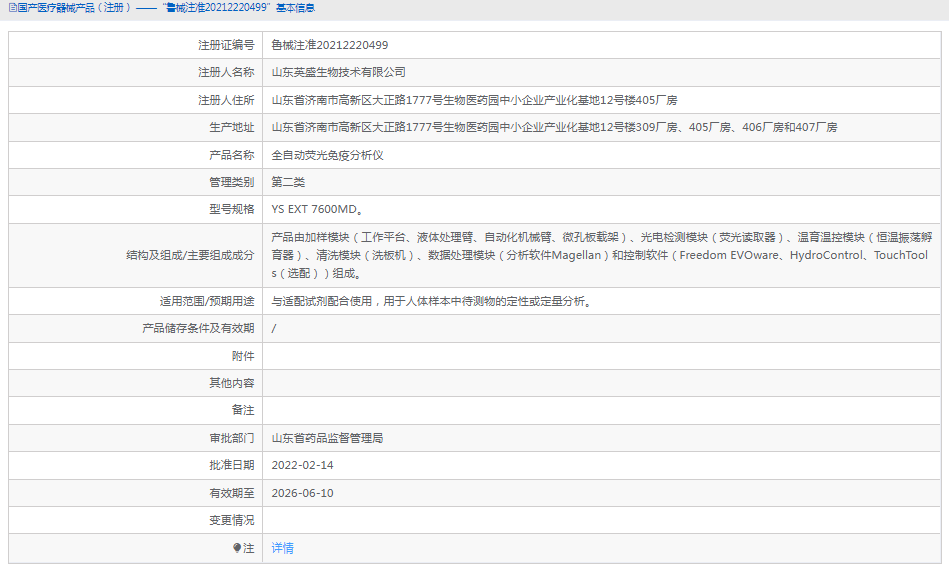Click the header title 国产医疗器械产品（注册）
Viewport: 949px width, 572px height.
point(74,8)
